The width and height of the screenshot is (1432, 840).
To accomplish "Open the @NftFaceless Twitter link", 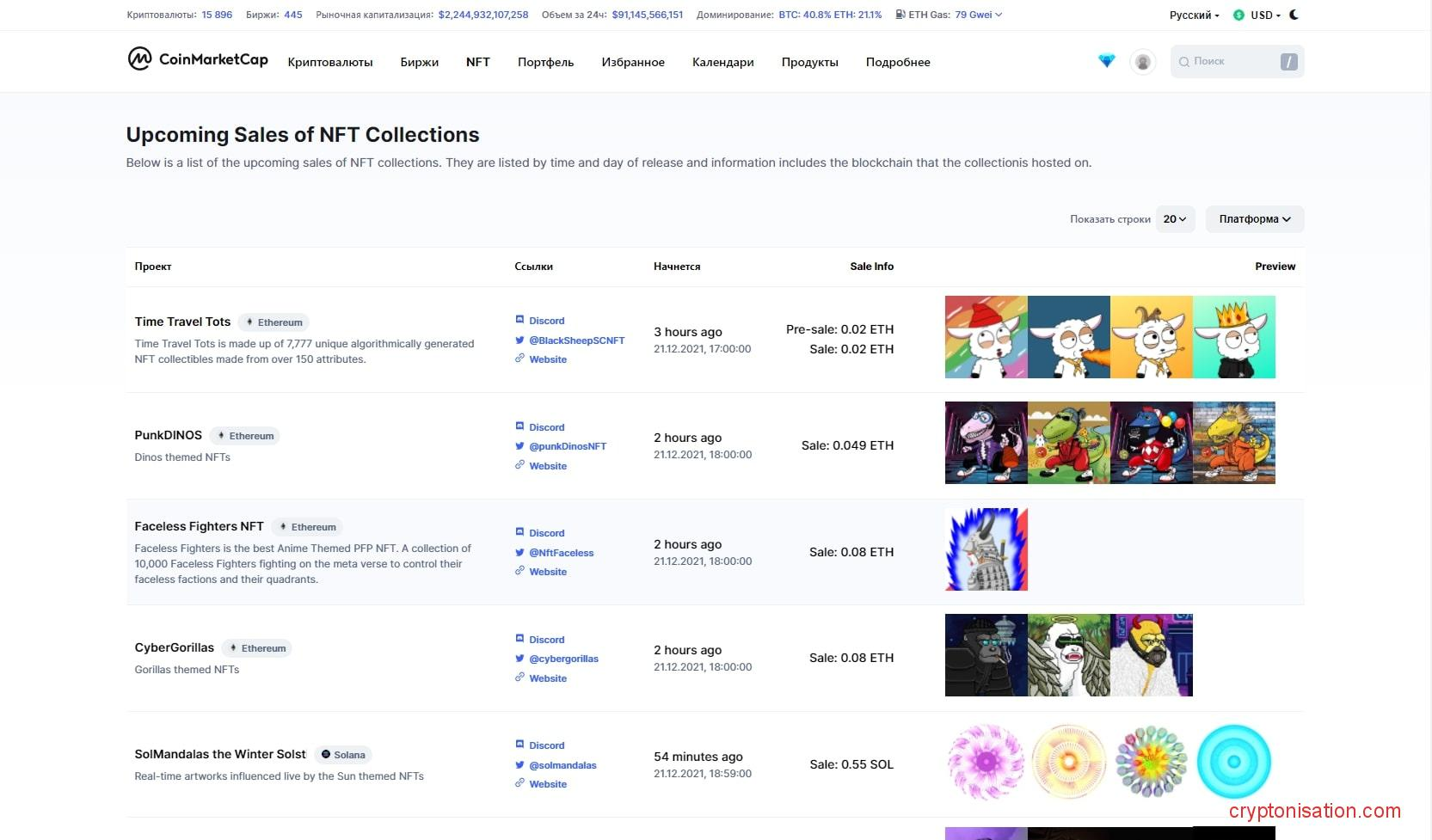I will point(561,553).
